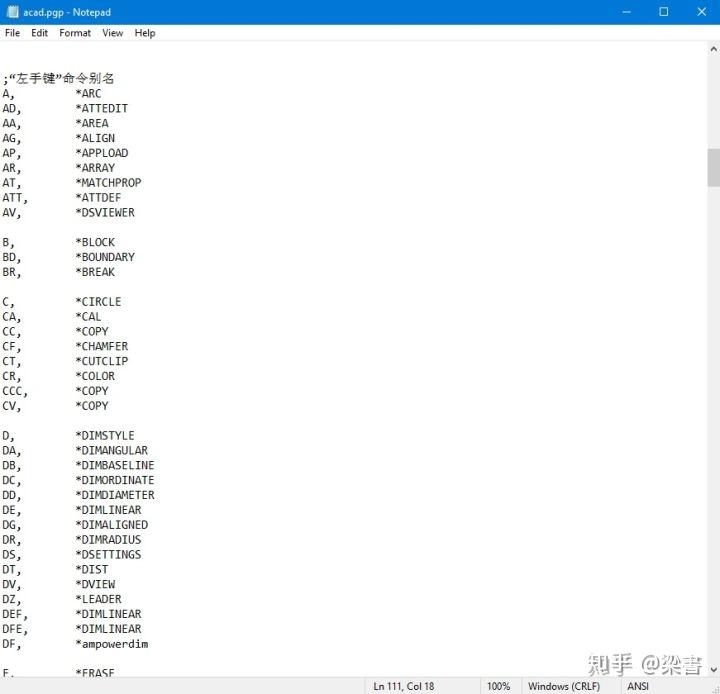Image resolution: width=720 pixels, height=694 pixels.
Task: Click the AV, alias text
Action: coord(12,213)
